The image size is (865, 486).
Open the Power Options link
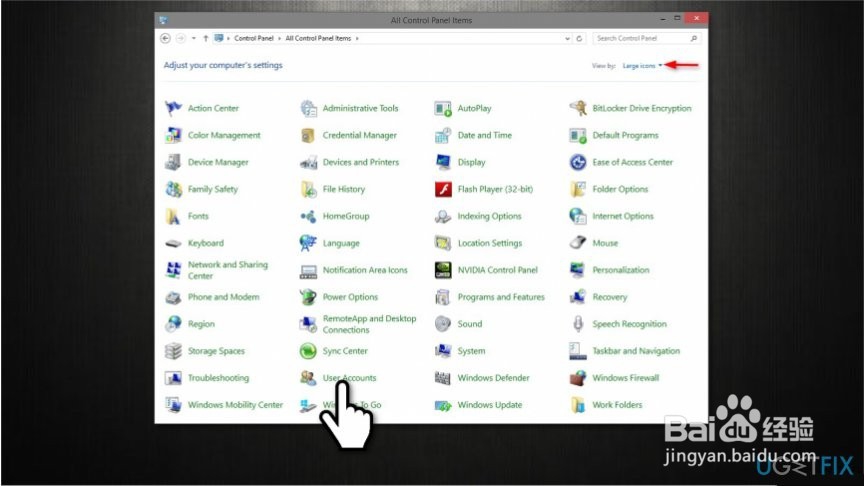pos(350,297)
